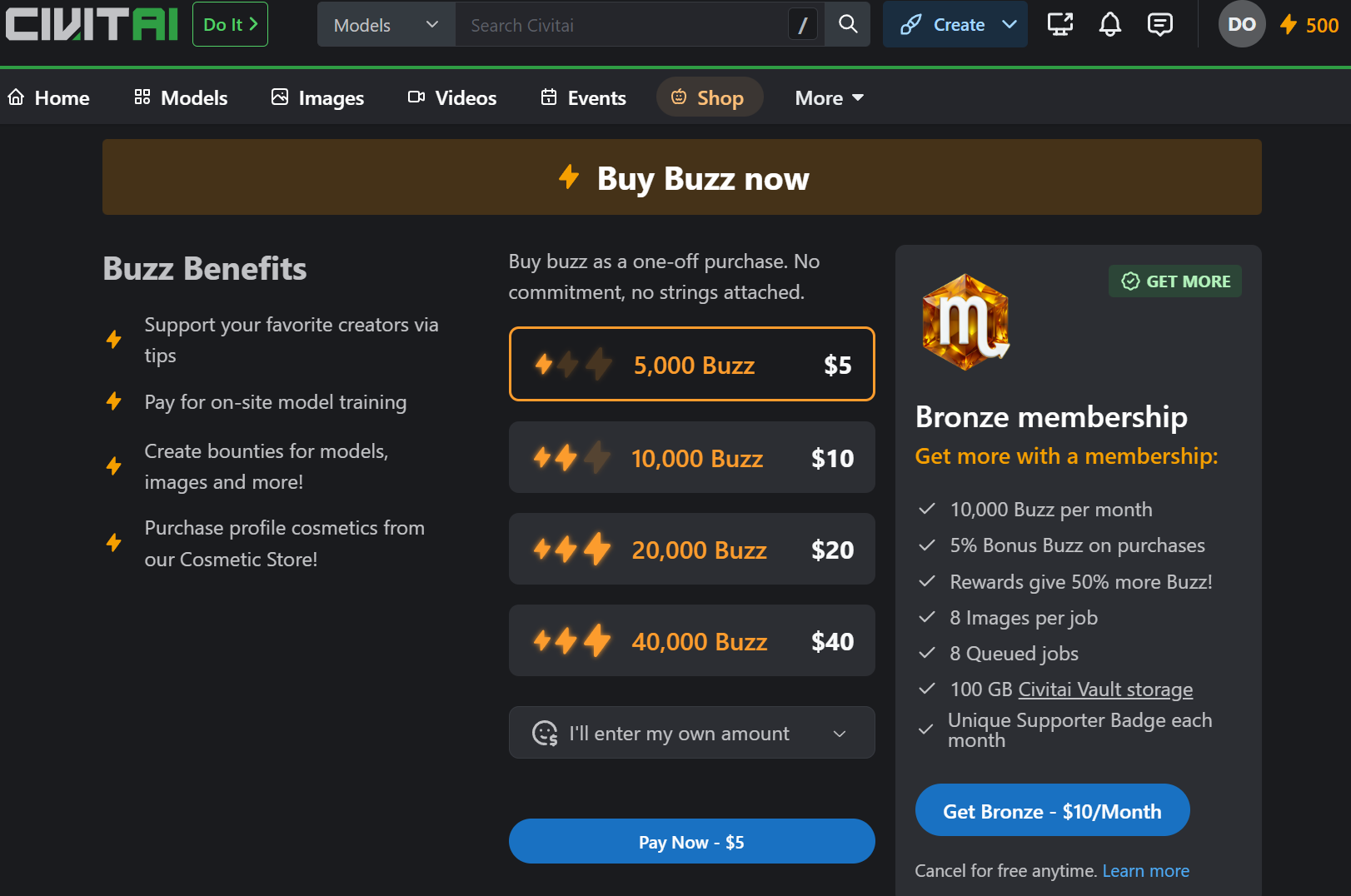Image resolution: width=1351 pixels, height=896 pixels.
Task: Expand the More menu
Action: click(829, 97)
